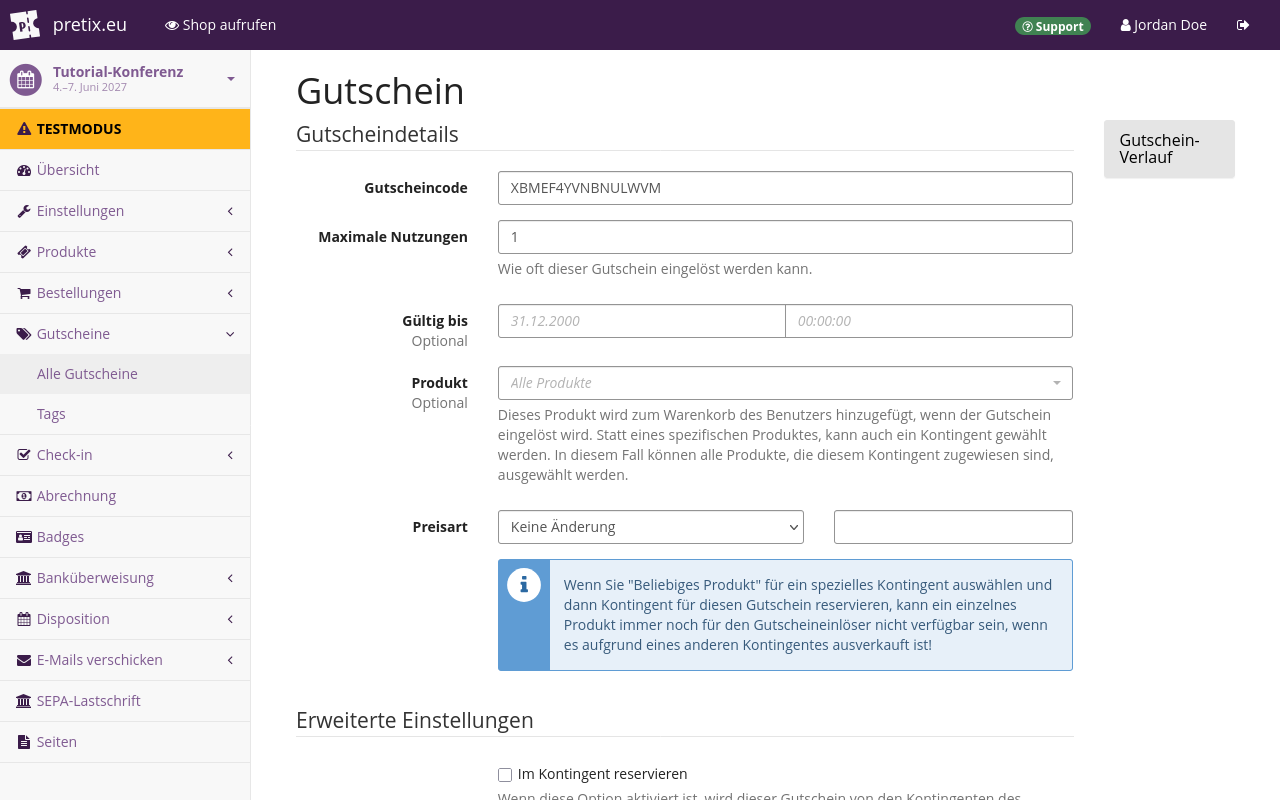Open the Produkt selection dropdown
This screenshot has width=1280, height=800.
tap(785, 383)
